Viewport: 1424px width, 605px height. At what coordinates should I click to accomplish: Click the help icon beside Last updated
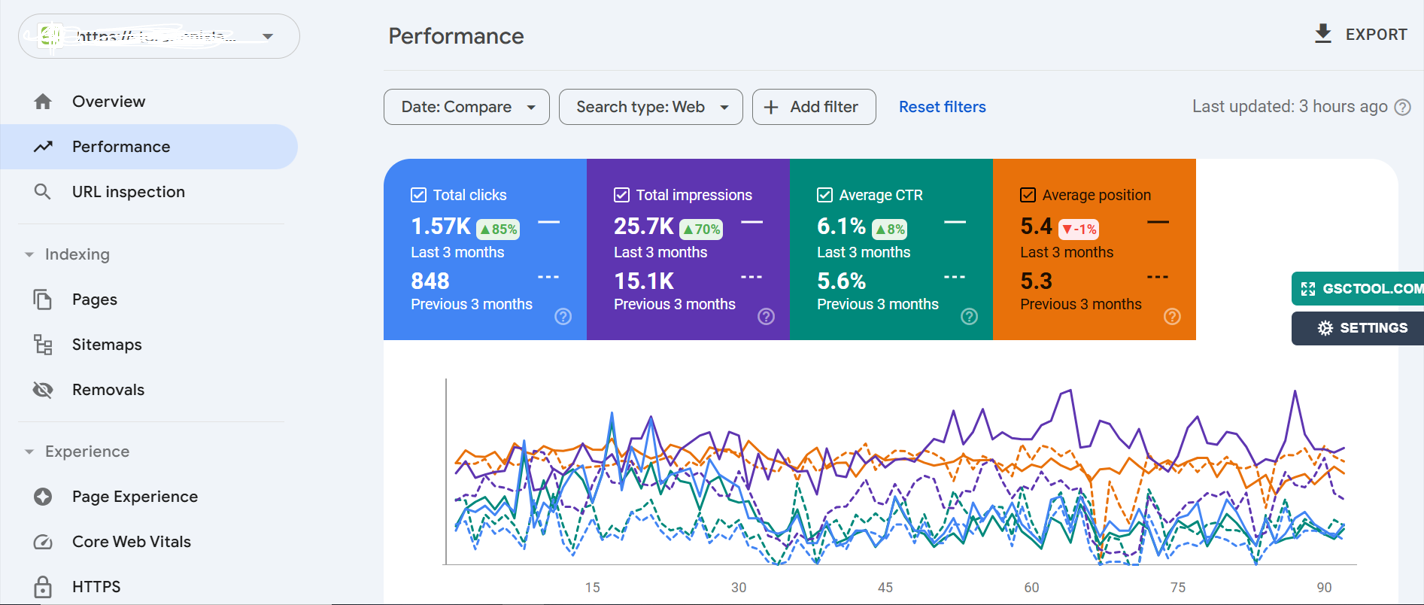[1403, 107]
